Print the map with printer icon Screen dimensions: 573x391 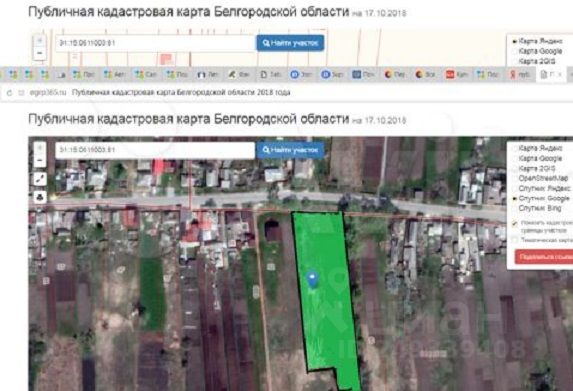pyautogui.click(x=40, y=197)
